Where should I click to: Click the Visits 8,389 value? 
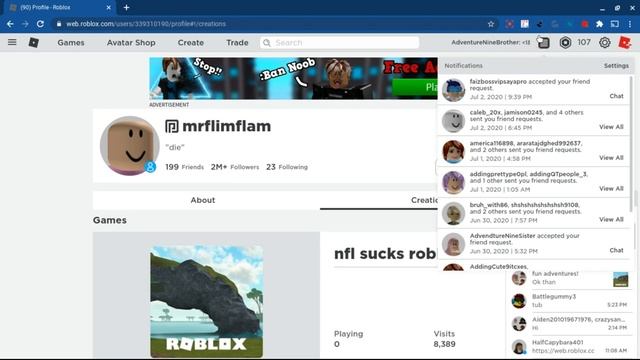444,344
